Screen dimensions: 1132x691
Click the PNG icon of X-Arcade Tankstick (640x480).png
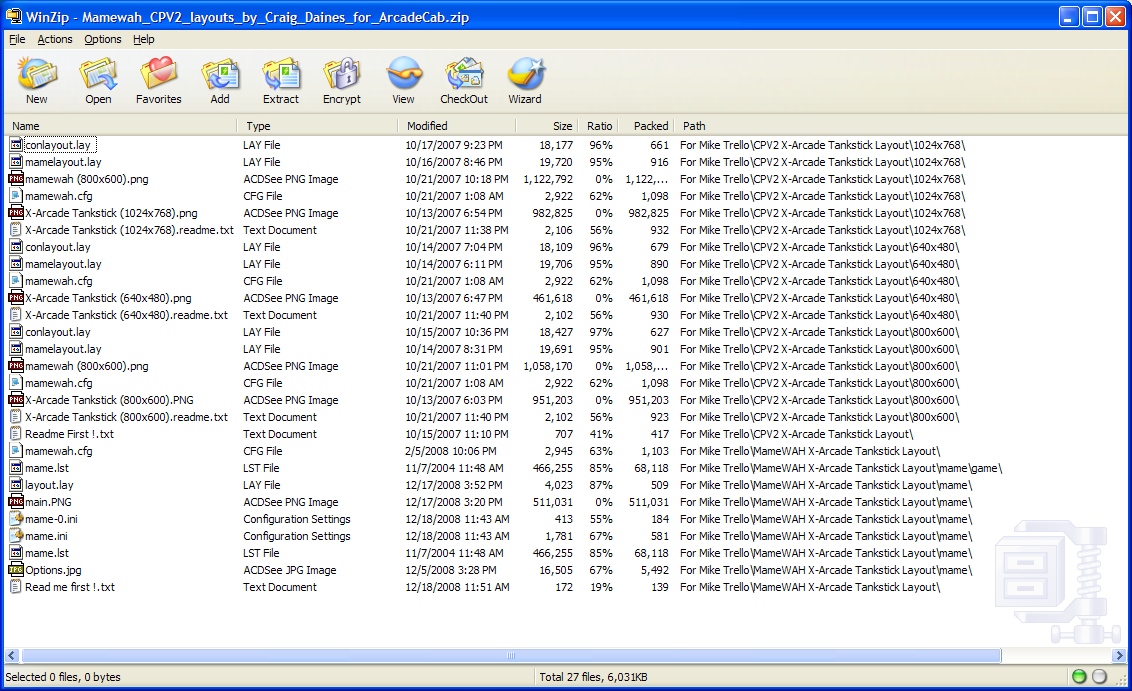click(x=16, y=297)
